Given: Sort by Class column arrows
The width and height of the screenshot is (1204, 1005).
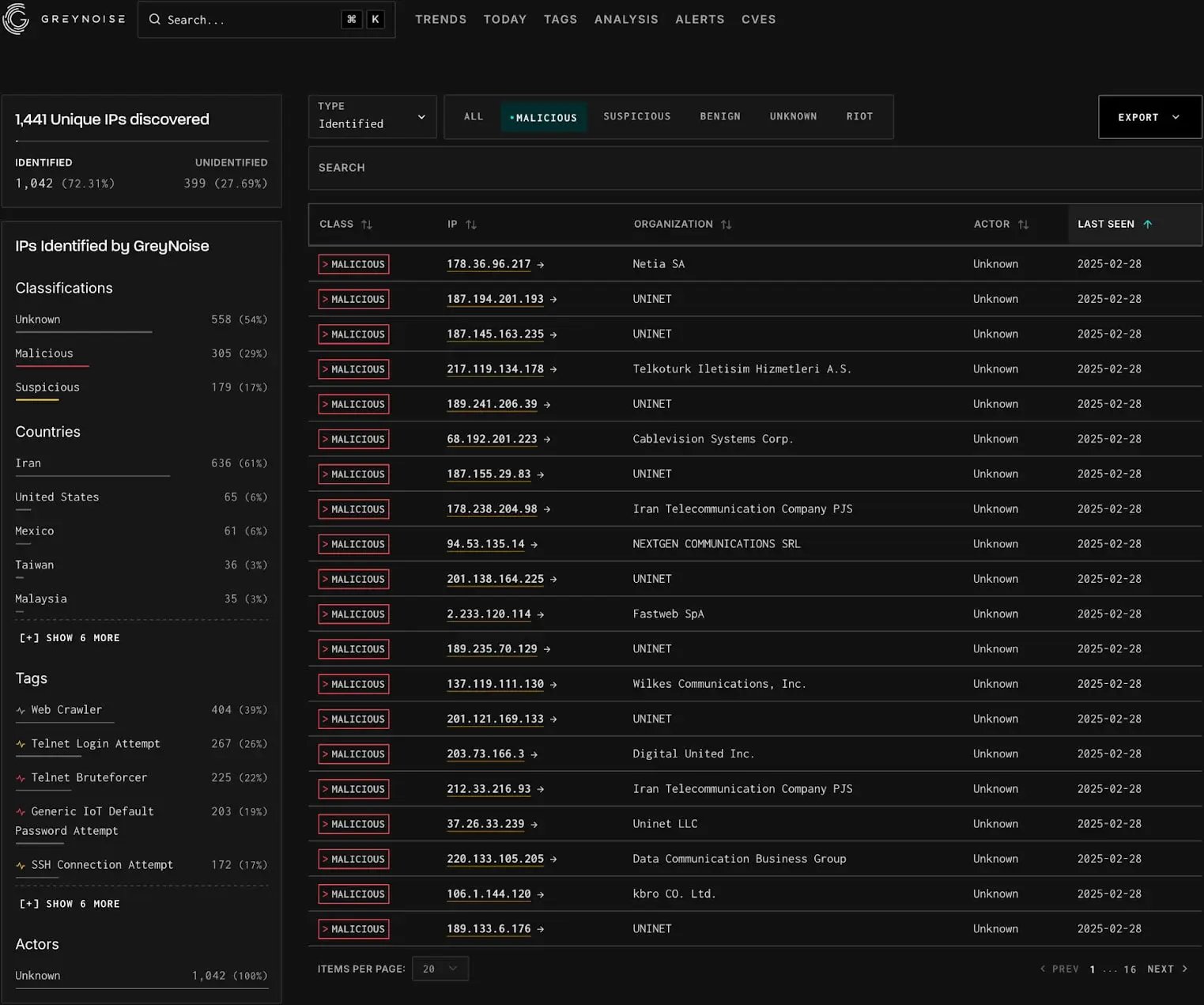Looking at the screenshot, I should coord(367,225).
